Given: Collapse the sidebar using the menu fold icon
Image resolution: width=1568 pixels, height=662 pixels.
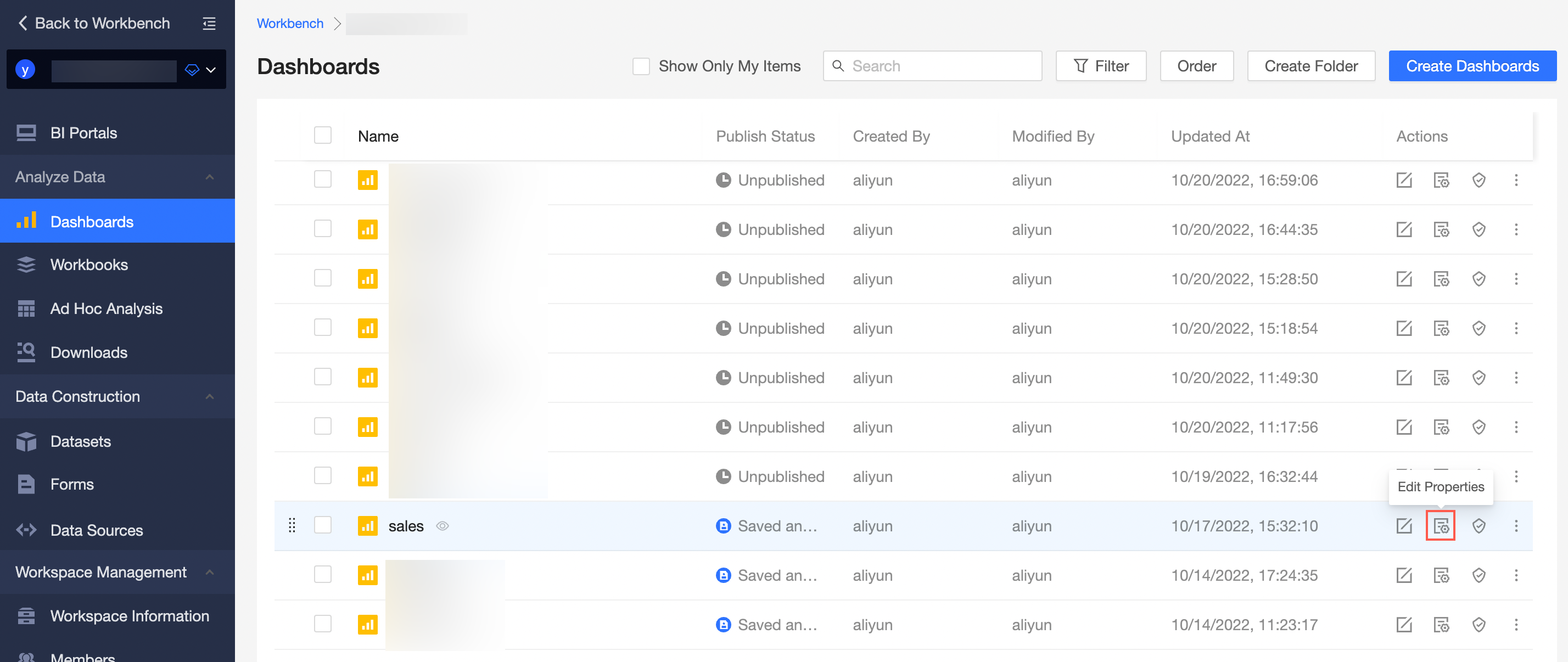Looking at the screenshot, I should pyautogui.click(x=209, y=23).
